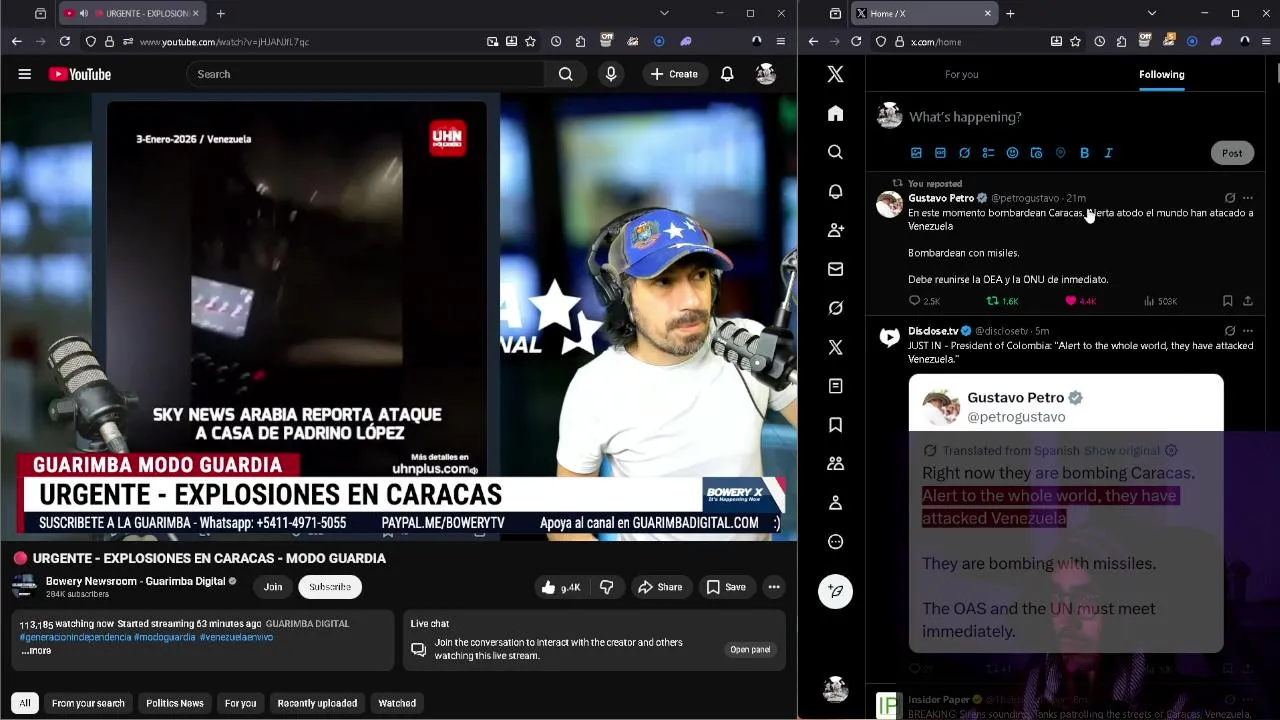1280x720 pixels.
Task: Undo repost on Gustavo Petro's post
Action: (1002, 301)
